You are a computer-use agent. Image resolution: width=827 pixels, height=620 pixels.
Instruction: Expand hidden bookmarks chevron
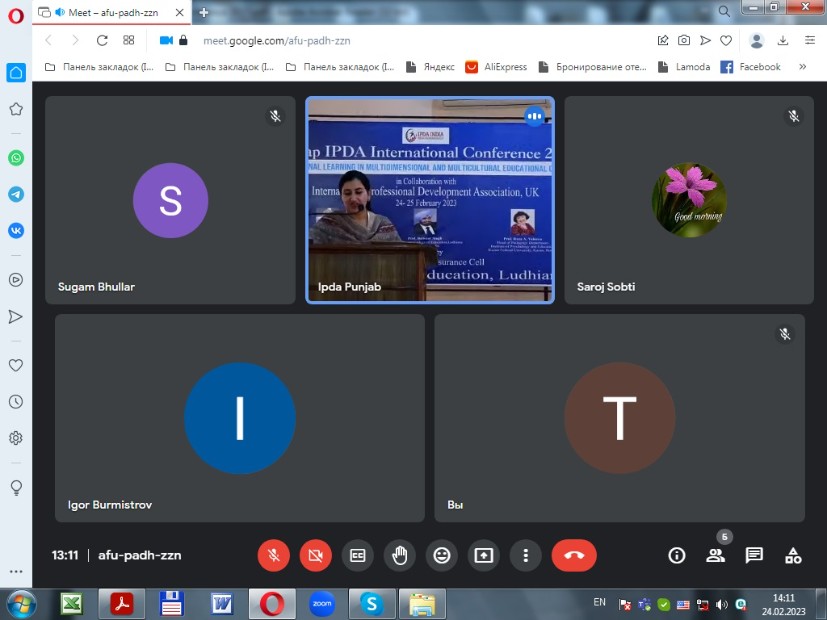click(x=802, y=67)
